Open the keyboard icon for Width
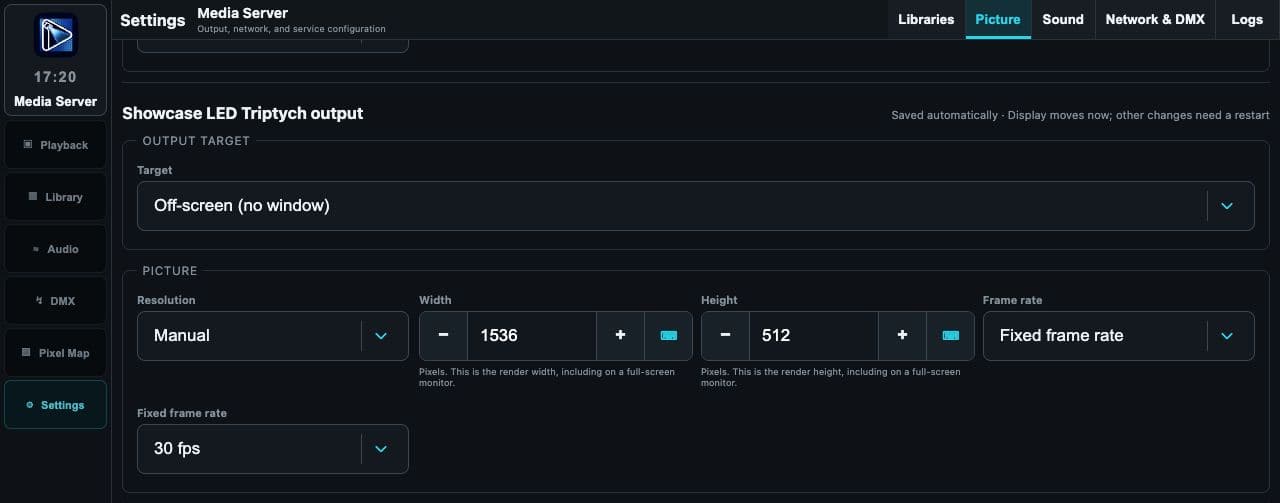Image resolution: width=1280 pixels, height=503 pixels. pos(668,336)
